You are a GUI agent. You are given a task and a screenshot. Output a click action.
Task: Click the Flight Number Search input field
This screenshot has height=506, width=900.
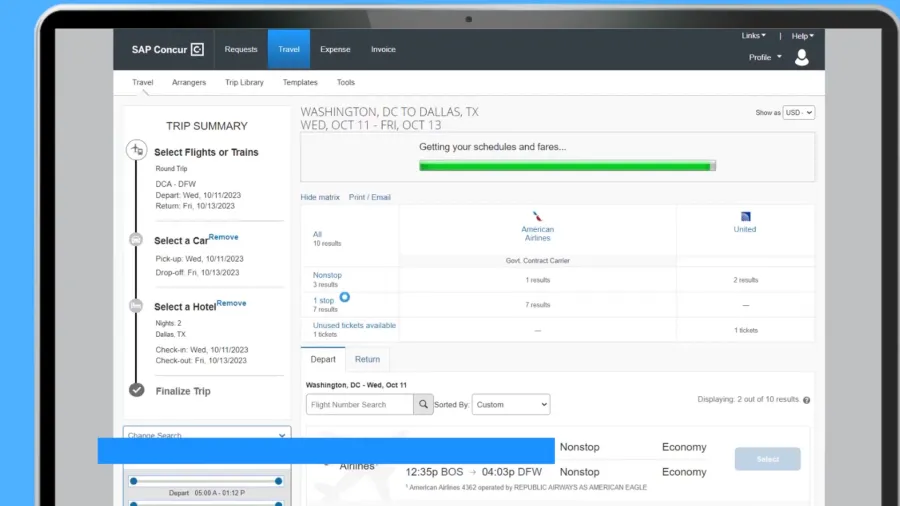pyautogui.click(x=360, y=404)
